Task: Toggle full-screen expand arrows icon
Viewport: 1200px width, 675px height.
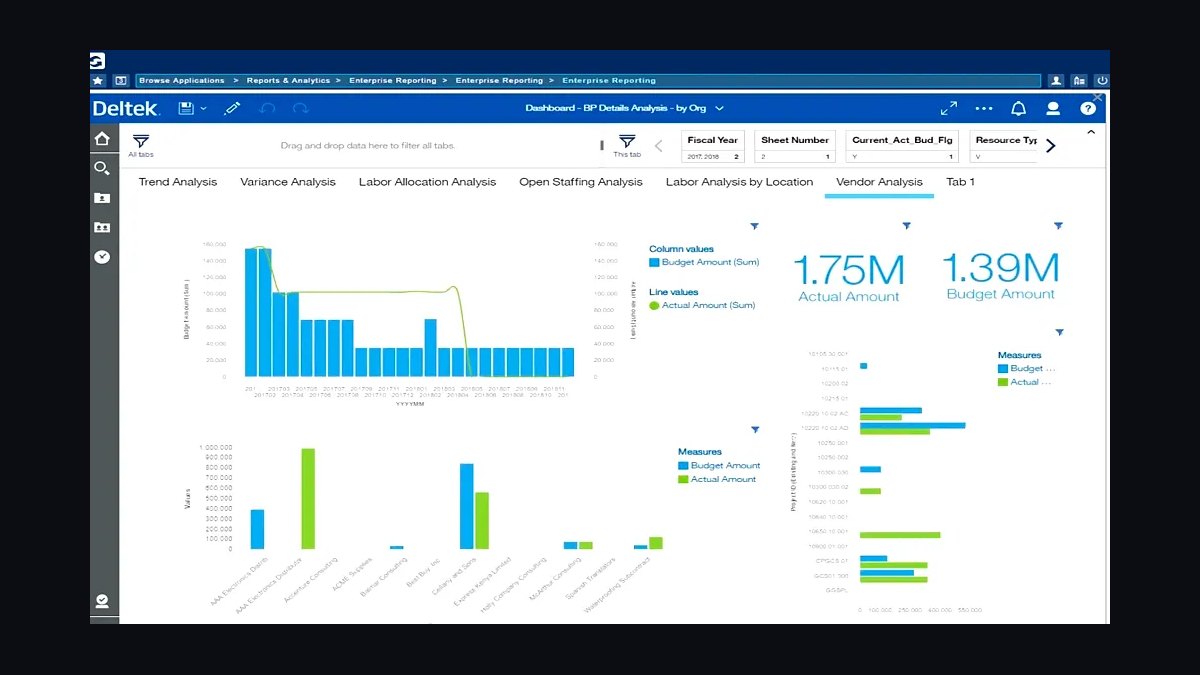Action: pyautogui.click(x=948, y=108)
